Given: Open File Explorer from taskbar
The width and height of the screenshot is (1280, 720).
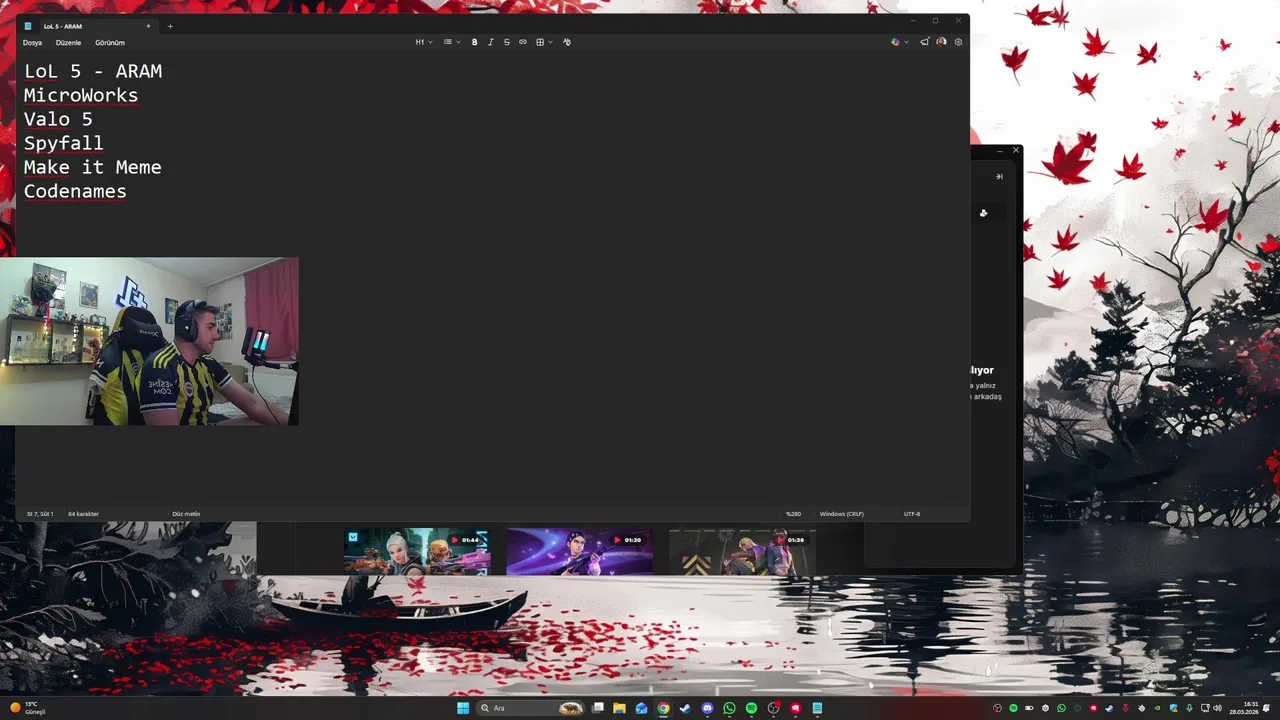Looking at the screenshot, I should (619, 708).
